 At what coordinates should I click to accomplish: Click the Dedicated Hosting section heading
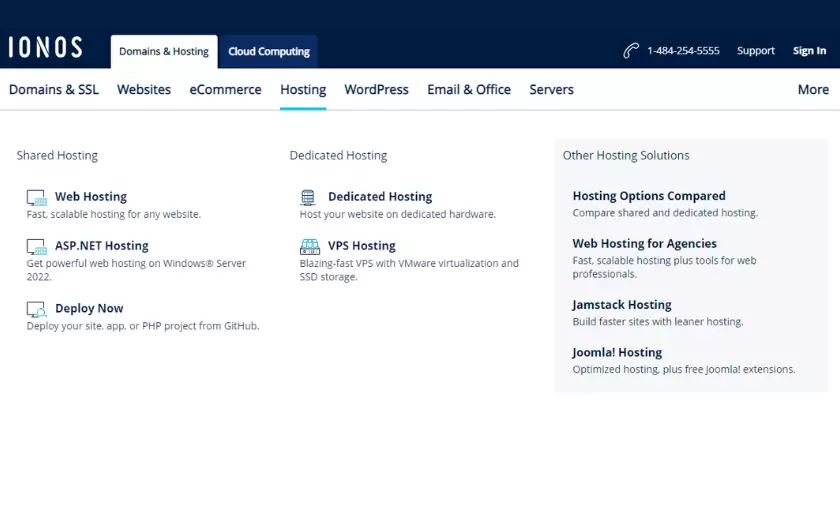click(338, 155)
